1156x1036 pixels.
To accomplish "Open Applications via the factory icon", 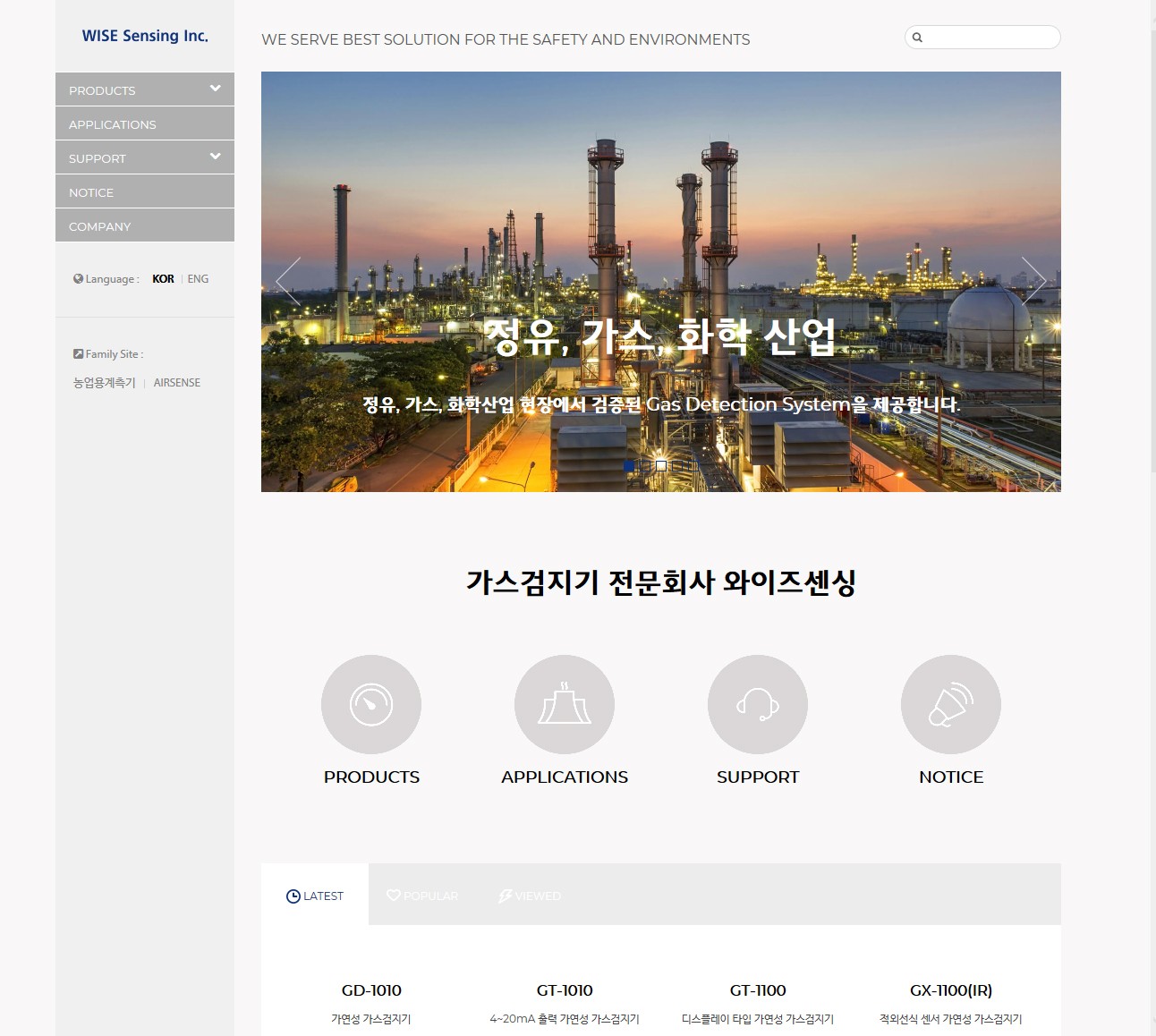I will 565,704.
